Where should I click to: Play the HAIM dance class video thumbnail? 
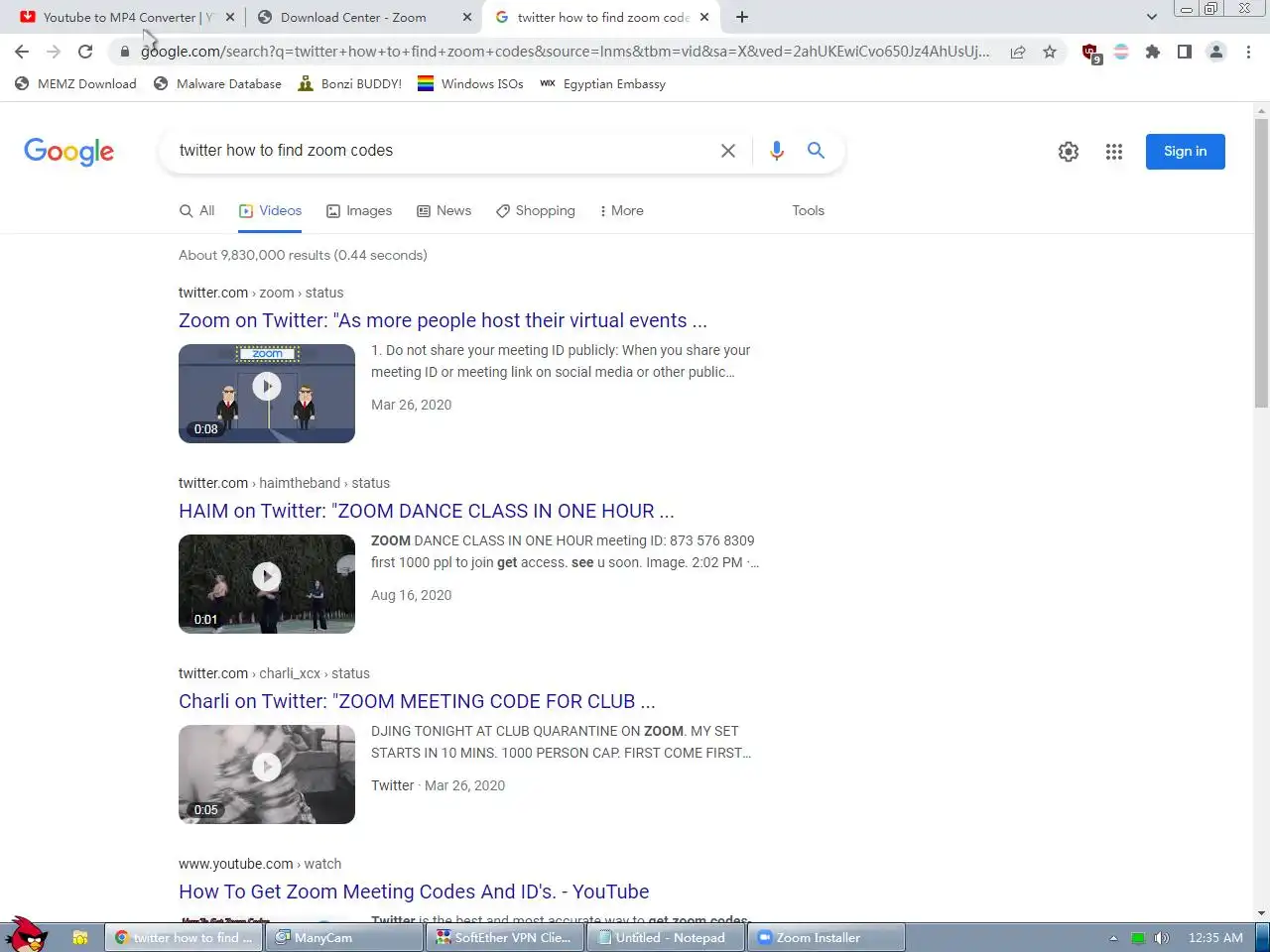tap(267, 584)
